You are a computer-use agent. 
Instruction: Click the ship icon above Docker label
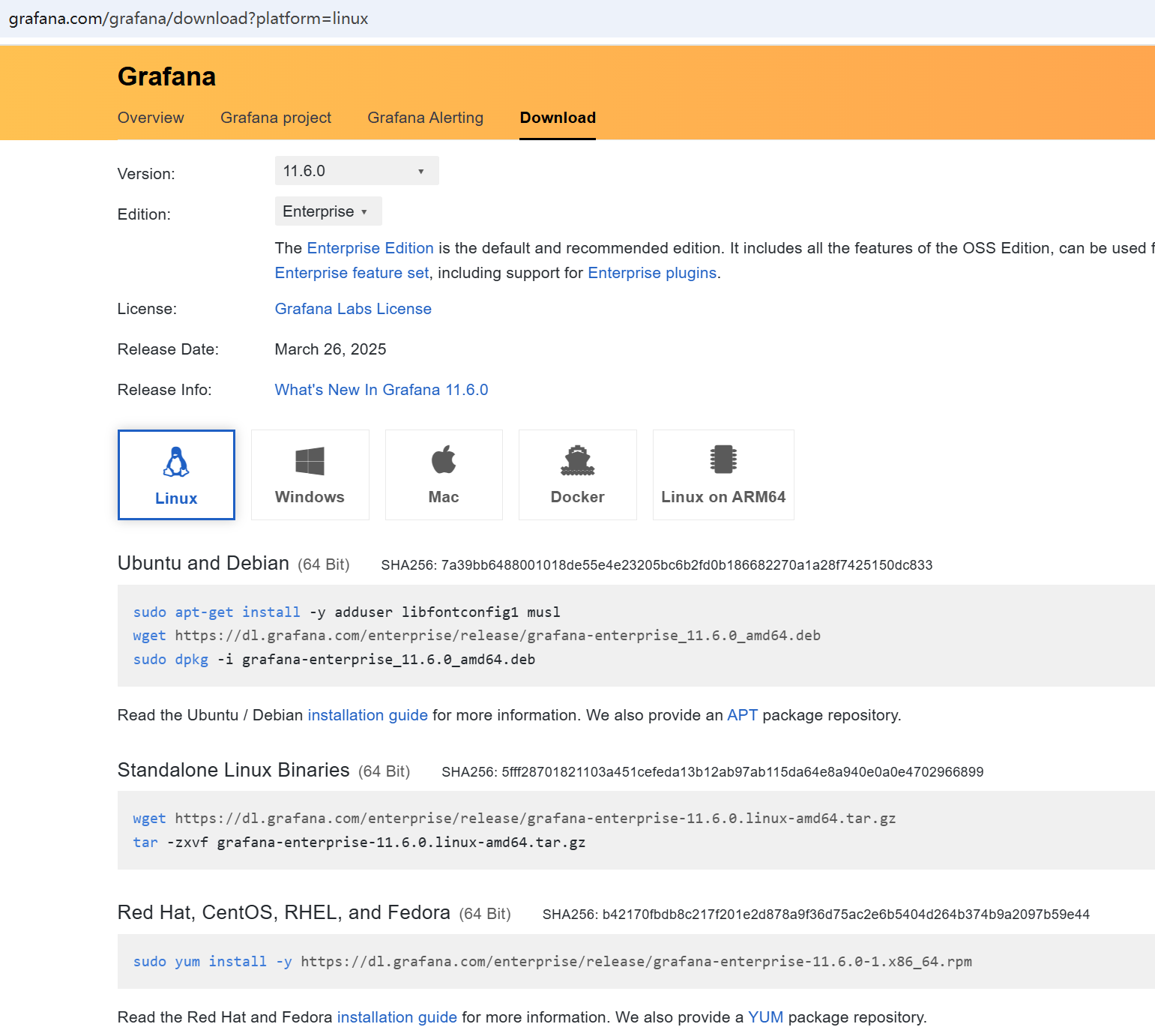[577, 460]
